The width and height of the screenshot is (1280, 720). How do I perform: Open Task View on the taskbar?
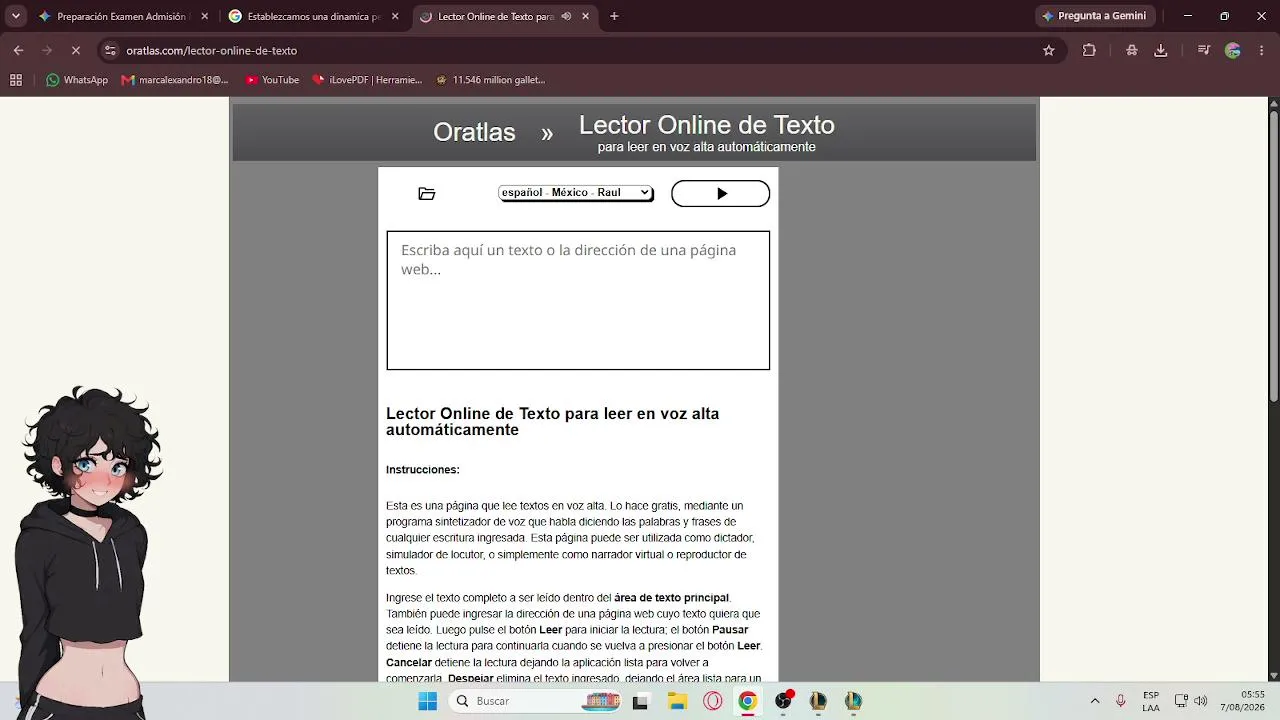pos(640,701)
